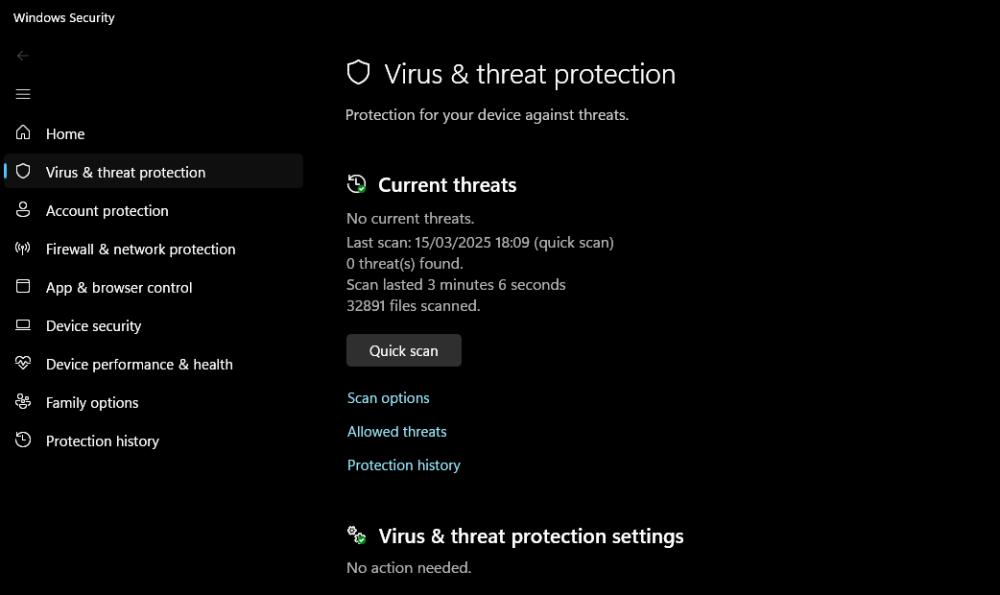This screenshot has height=595, width=1000.
Task: Open the hamburger navigation menu
Action: point(23,94)
